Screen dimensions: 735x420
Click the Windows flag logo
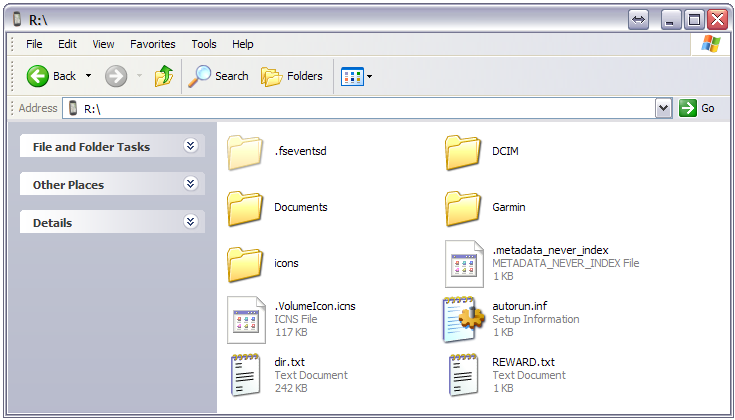click(x=711, y=45)
